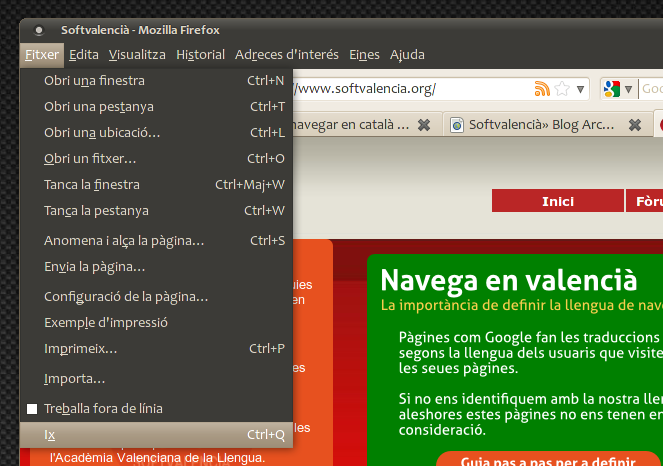Screen dimensions: 663x466
Task: Open the Visualitza menu
Action: point(137,55)
